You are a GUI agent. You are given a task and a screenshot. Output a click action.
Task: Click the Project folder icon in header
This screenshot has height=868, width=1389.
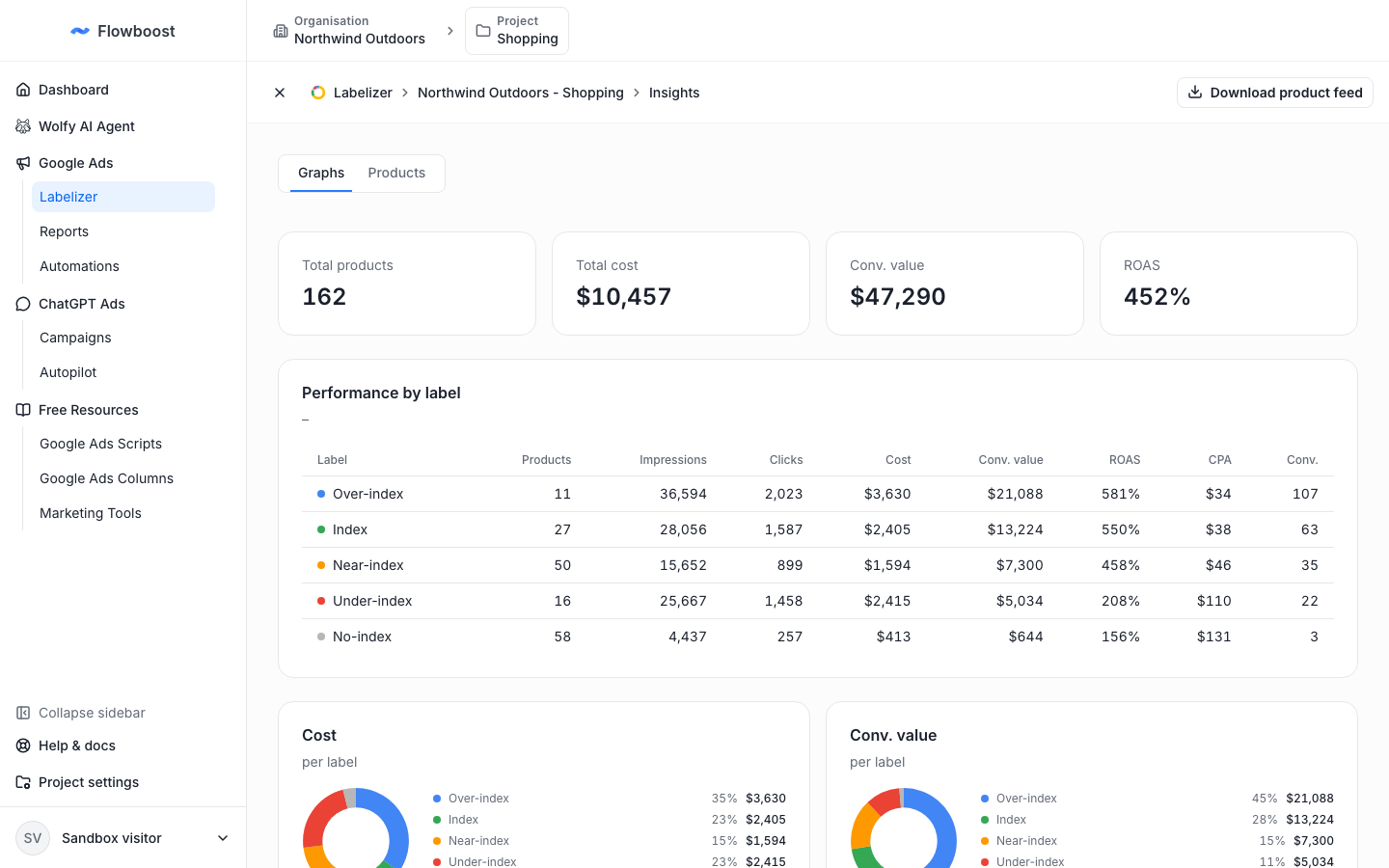pyautogui.click(x=483, y=31)
